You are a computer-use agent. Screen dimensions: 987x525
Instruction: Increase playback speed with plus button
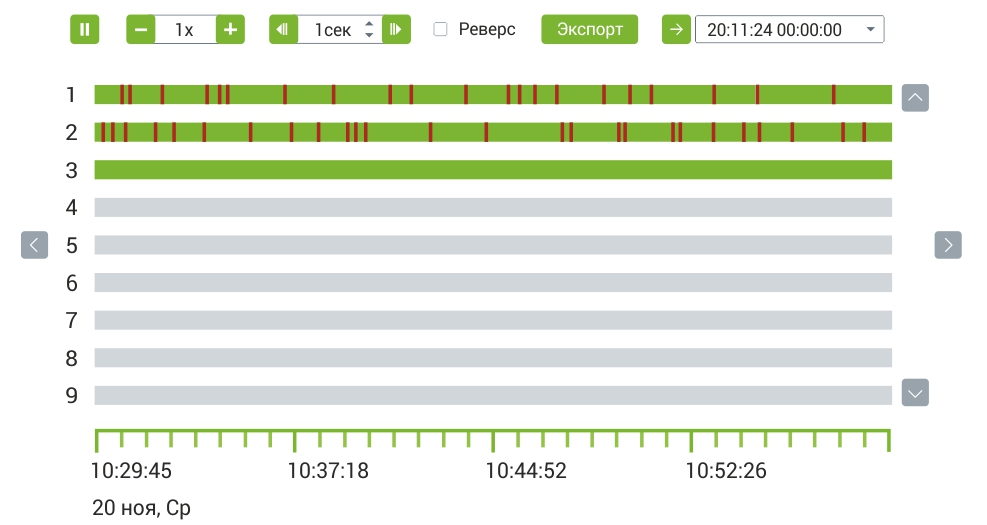tap(230, 29)
